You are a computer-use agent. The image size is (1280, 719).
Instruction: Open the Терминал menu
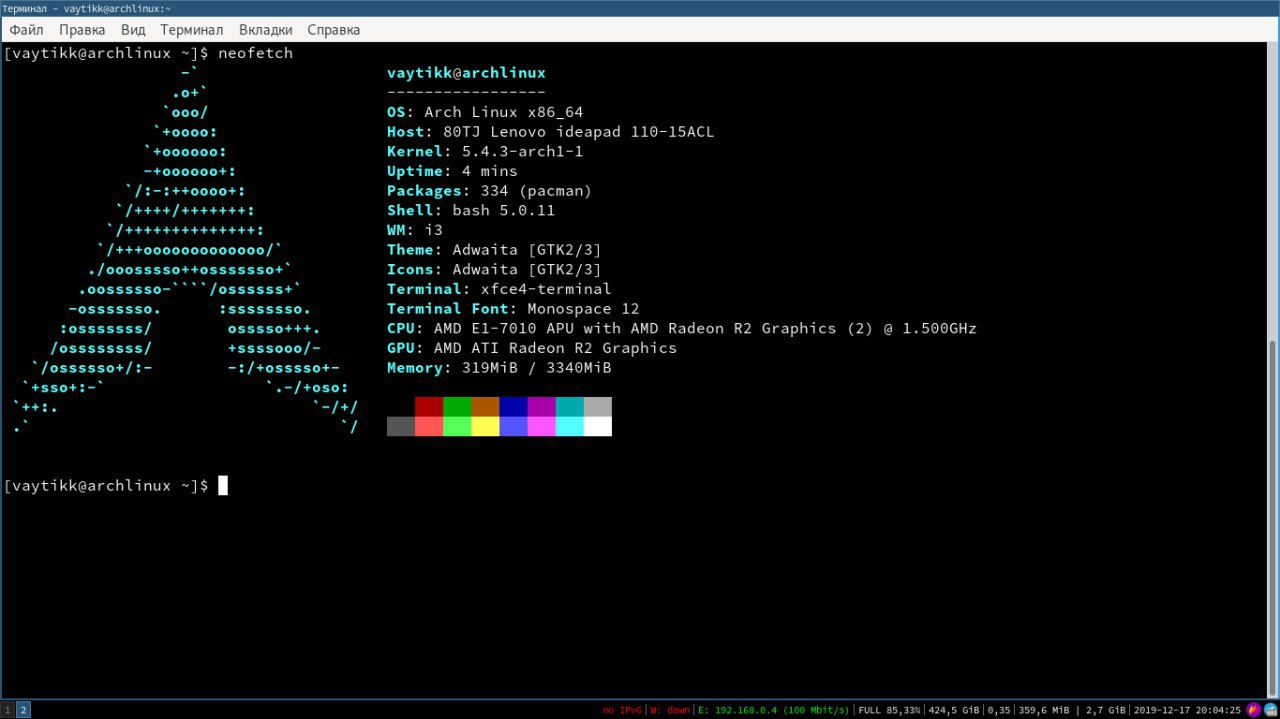(x=191, y=30)
